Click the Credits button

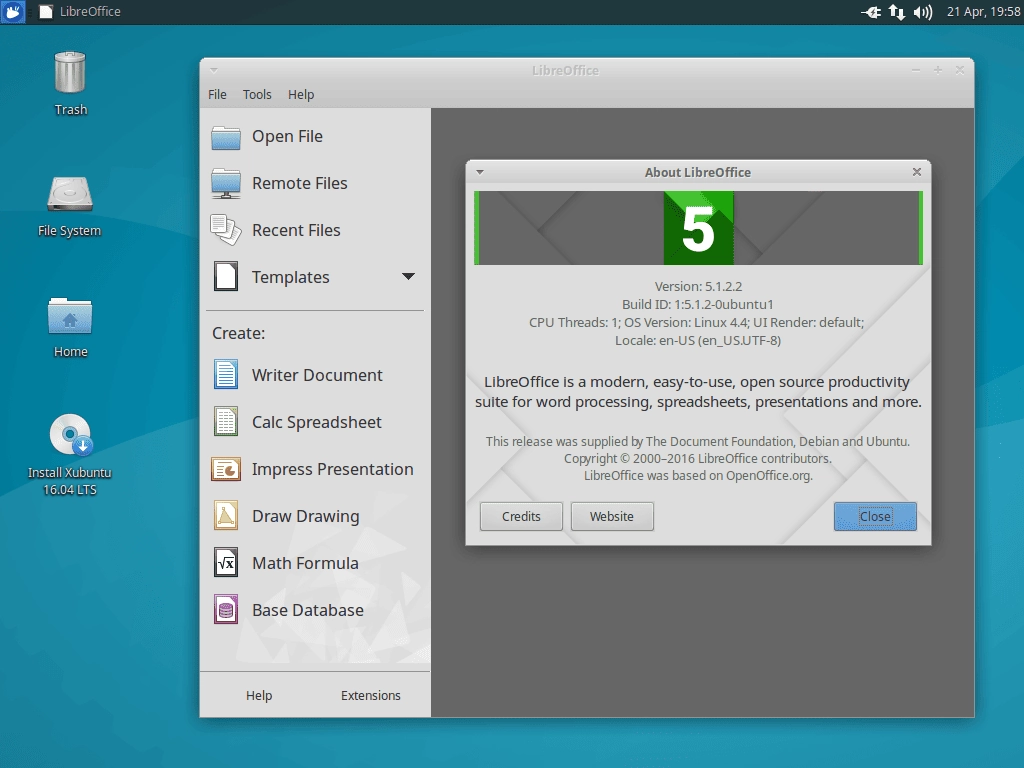click(x=521, y=517)
